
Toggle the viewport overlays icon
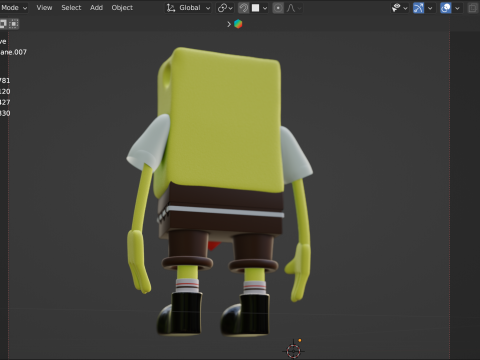coord(446,8)
